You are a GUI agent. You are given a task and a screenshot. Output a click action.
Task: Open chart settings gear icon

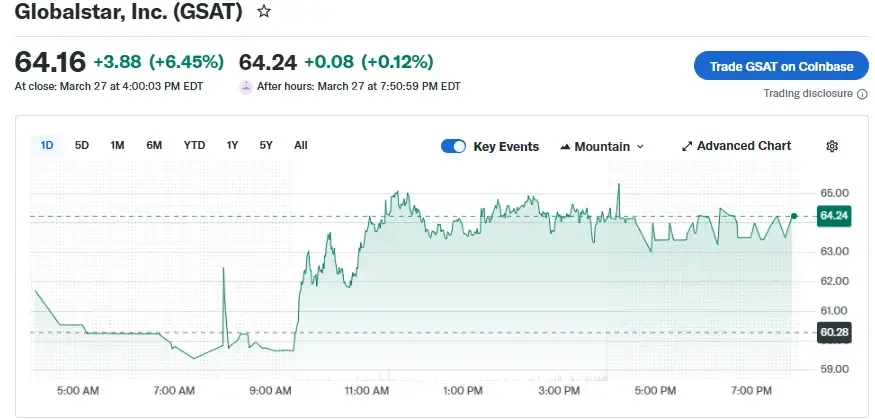[x=832, y=146]
